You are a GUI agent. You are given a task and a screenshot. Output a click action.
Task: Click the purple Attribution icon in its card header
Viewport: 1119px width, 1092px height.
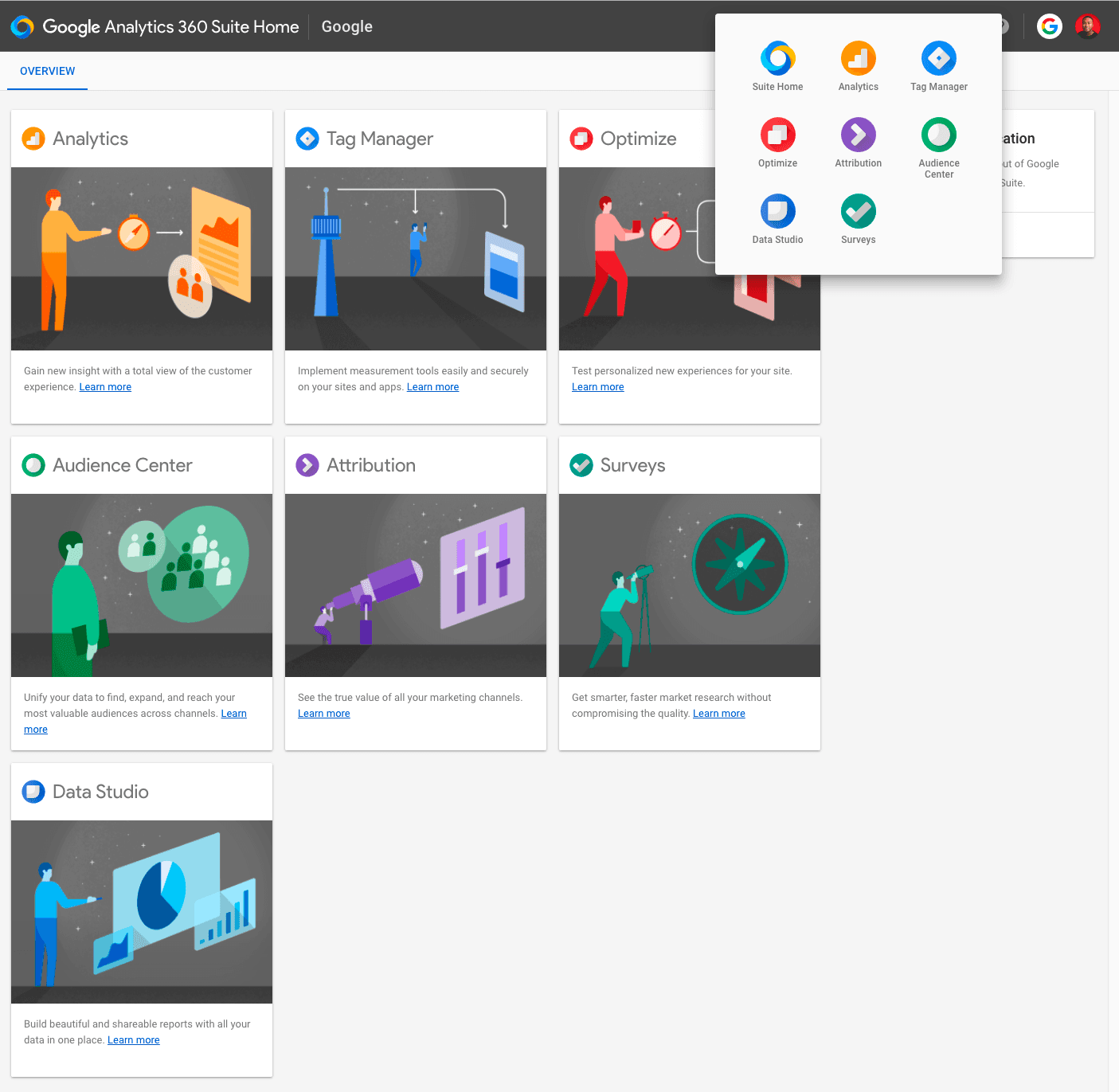click(307, 465)
